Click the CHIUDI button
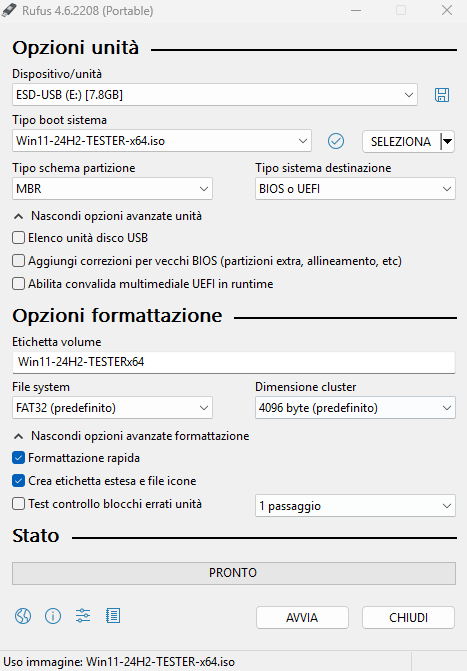 point(408,618)
